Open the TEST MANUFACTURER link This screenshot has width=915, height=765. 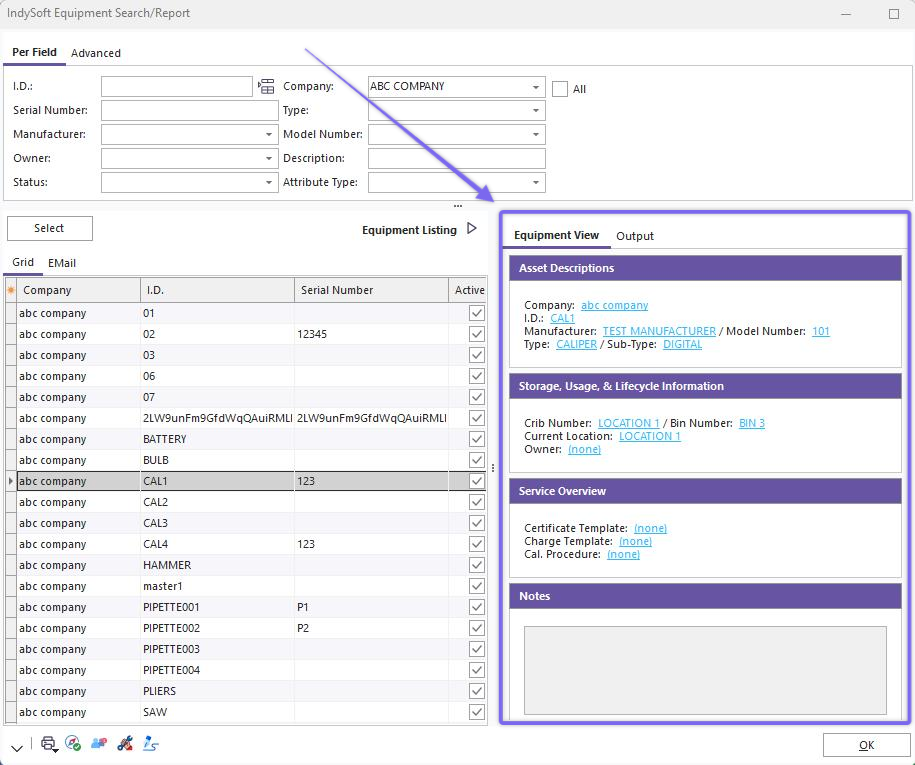tap(659, 331)
